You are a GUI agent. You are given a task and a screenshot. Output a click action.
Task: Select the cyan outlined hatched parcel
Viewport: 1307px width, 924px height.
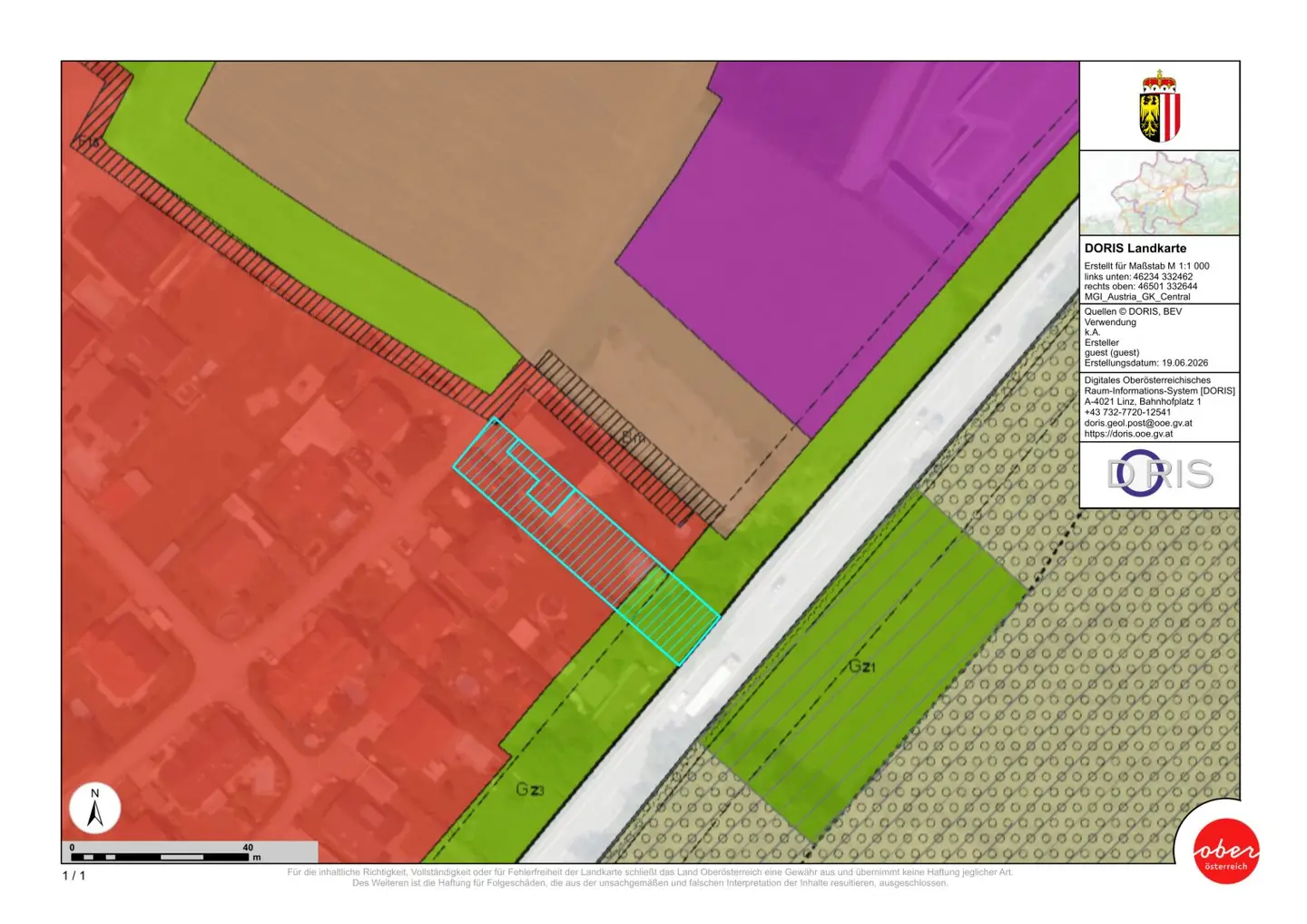point(586,541)
